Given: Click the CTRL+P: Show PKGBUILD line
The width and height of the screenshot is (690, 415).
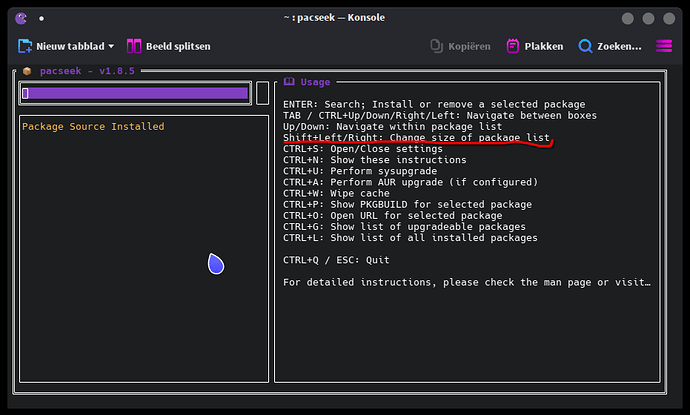Looking at the screenshot, I should pos(407,204).
